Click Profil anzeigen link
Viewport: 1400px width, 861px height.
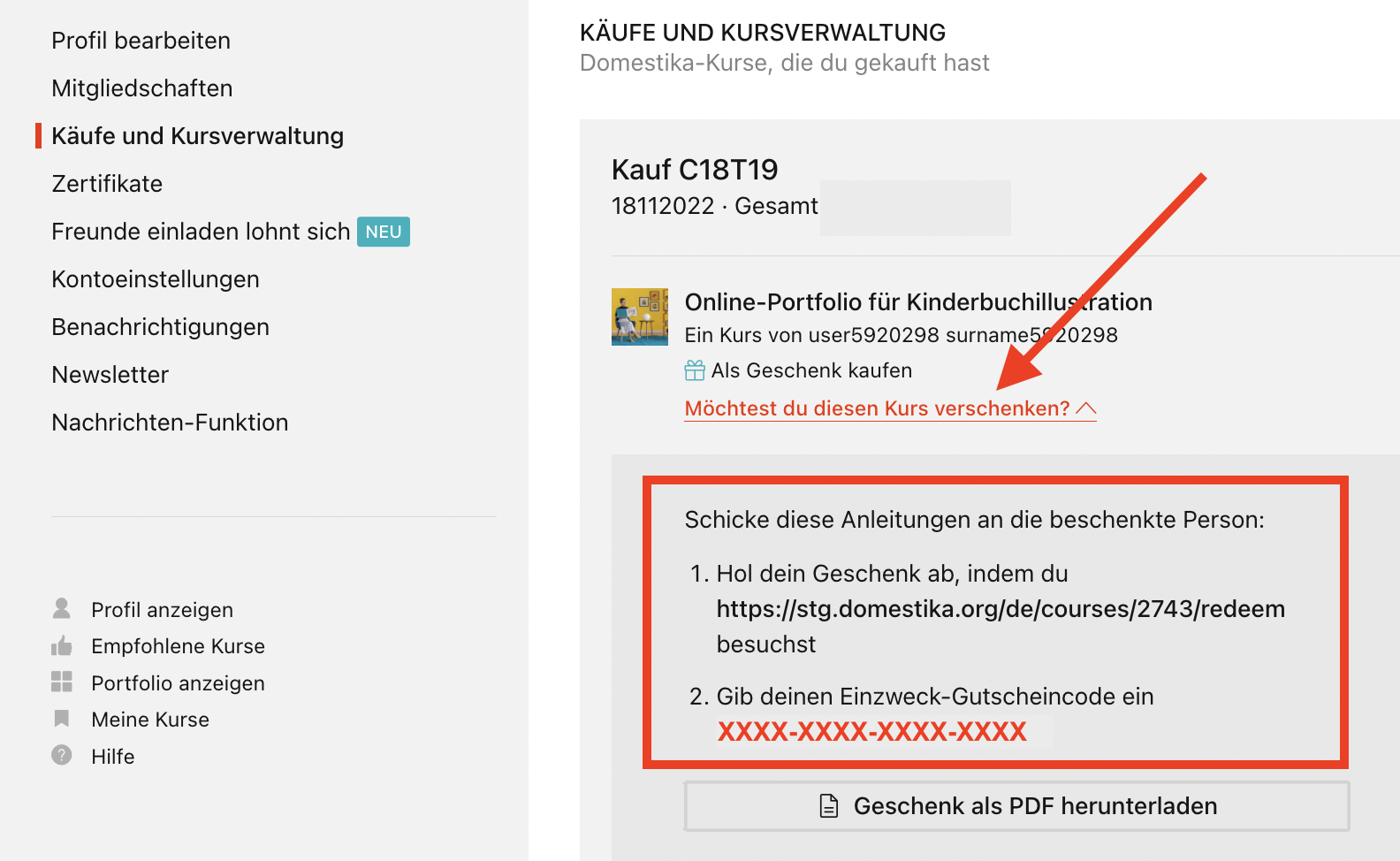tap(163, 610)
